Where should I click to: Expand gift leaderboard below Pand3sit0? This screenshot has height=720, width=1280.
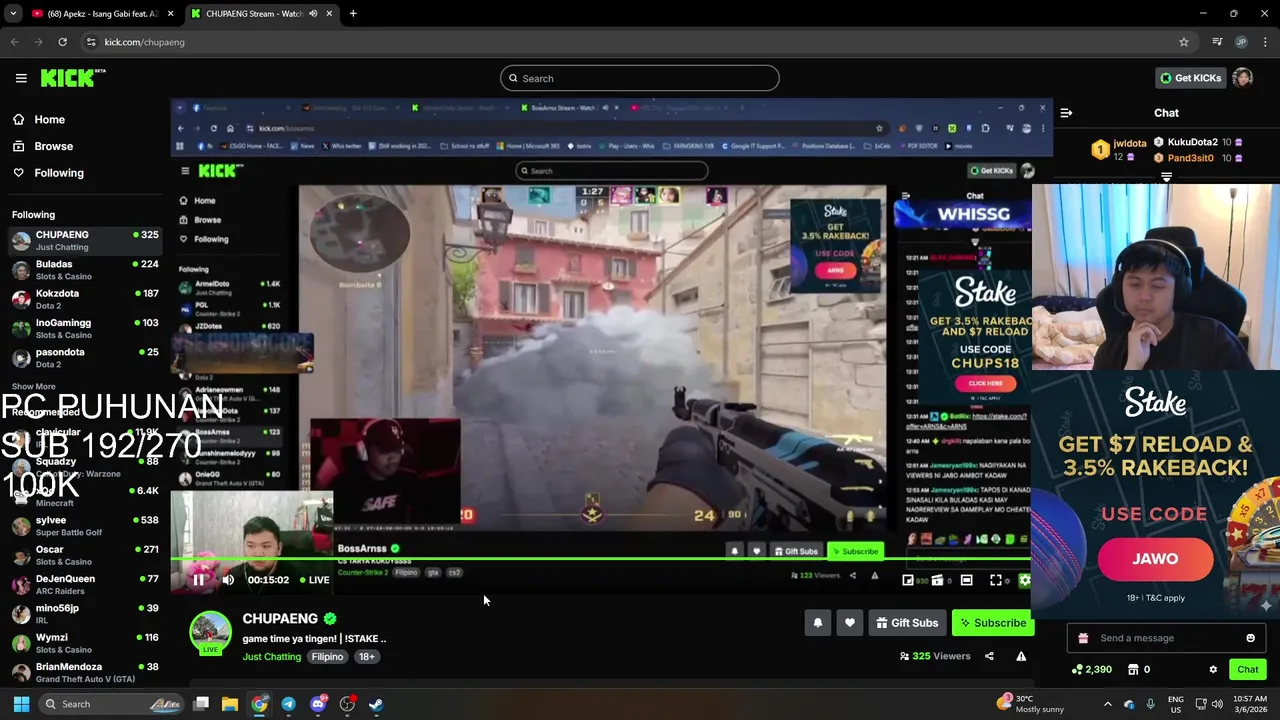point(1166,177)
